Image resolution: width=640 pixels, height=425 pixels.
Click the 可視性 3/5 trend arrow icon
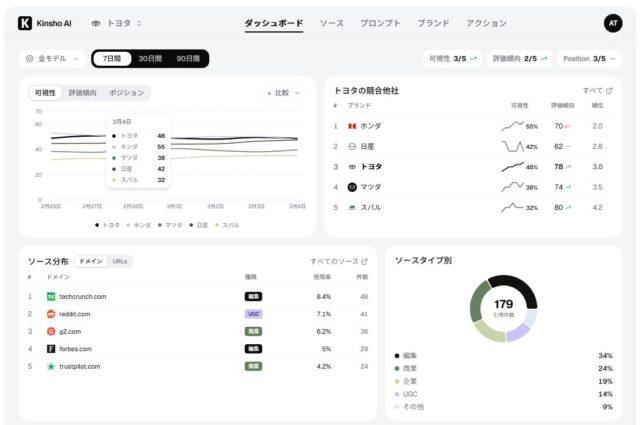(x=473, y=59)
